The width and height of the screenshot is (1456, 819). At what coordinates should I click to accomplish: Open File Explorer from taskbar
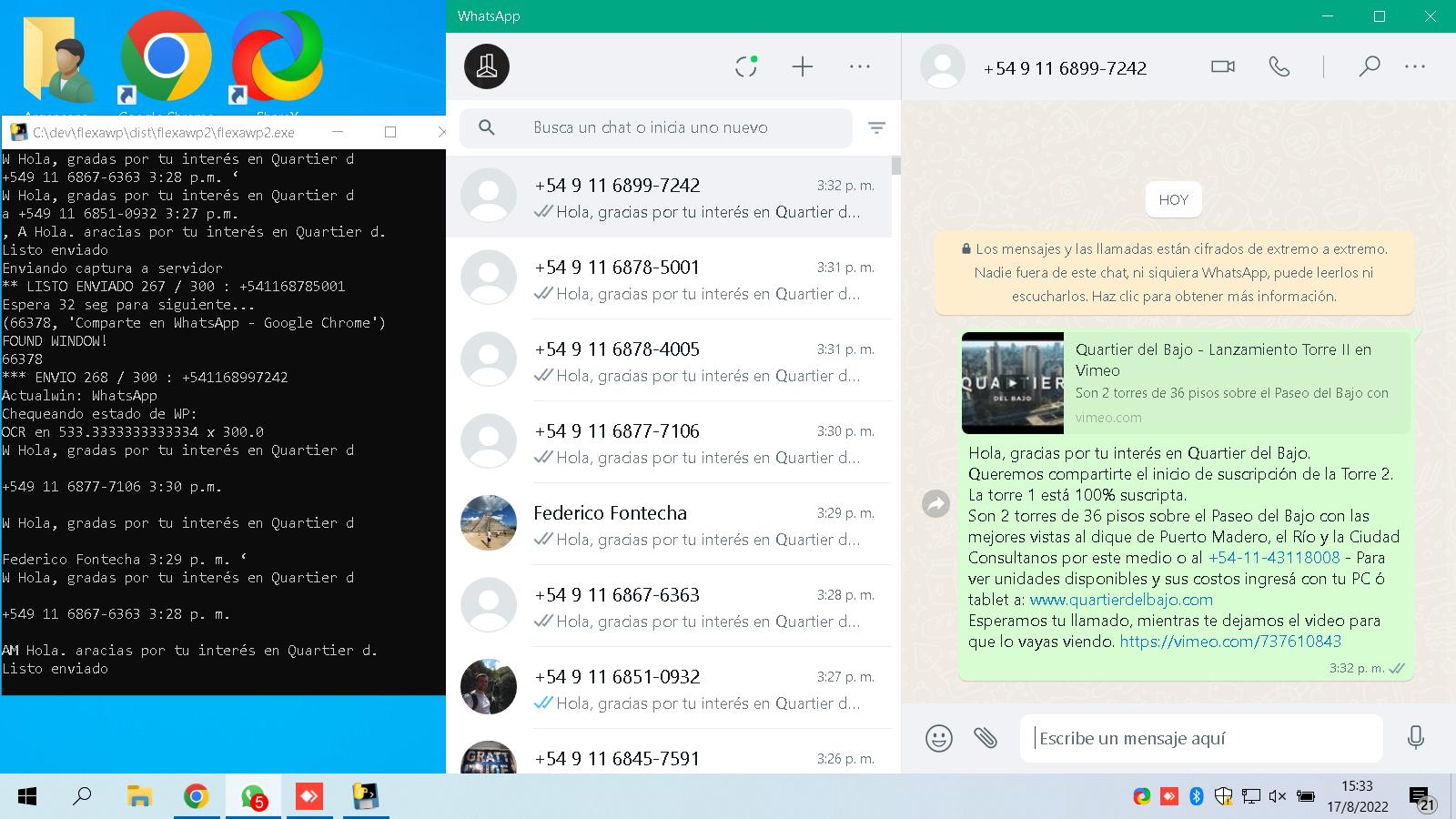139,797
